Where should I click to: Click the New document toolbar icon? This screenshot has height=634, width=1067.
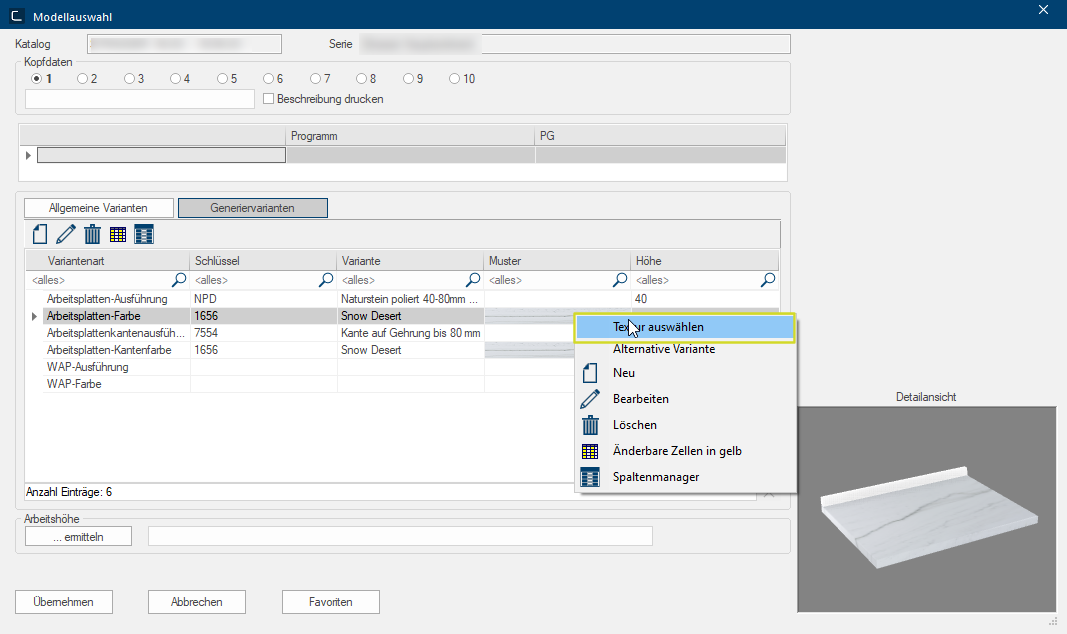pyautogui.click(x=40, y=235)
